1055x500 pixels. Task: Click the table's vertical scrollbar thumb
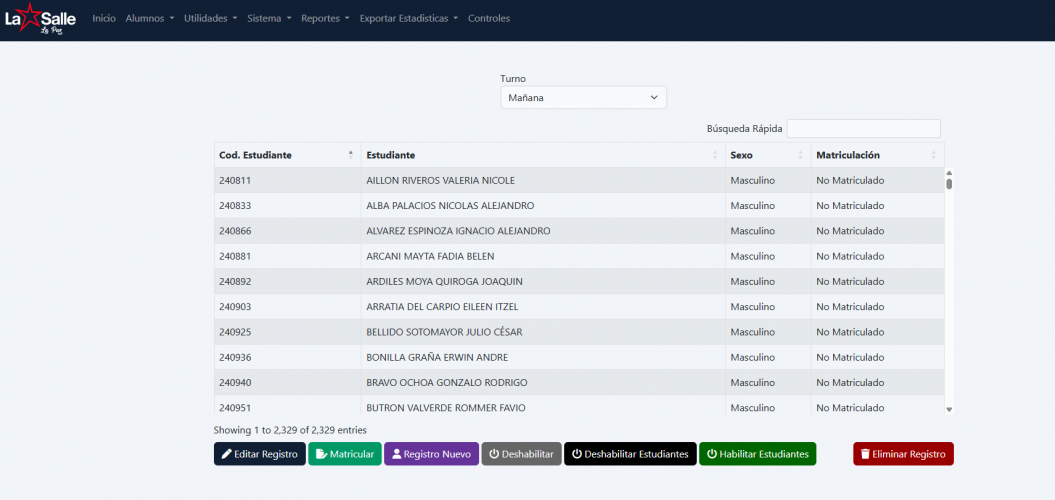click(949, 184)
